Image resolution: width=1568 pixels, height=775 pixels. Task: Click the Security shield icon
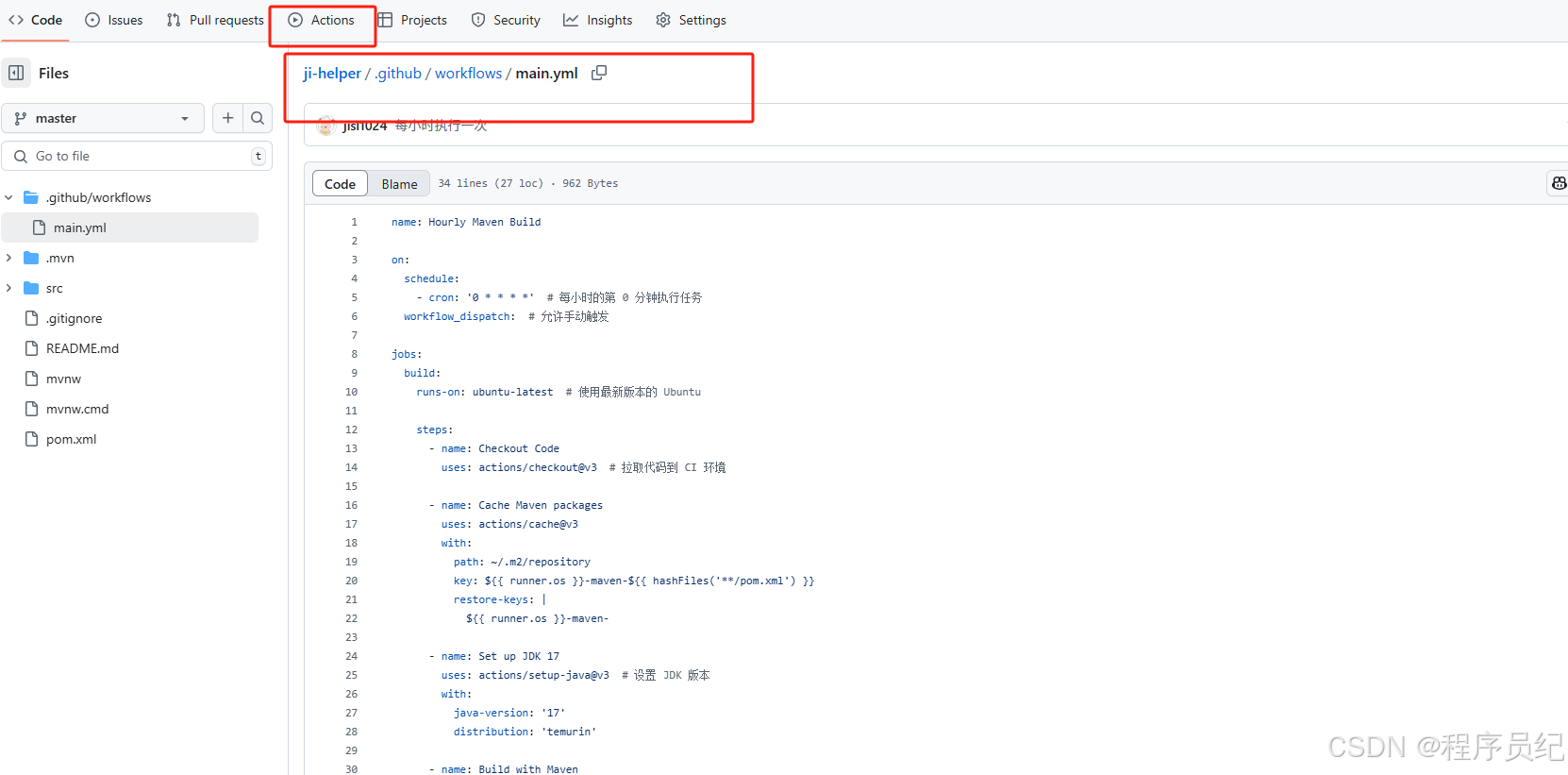tap(478, 20)
